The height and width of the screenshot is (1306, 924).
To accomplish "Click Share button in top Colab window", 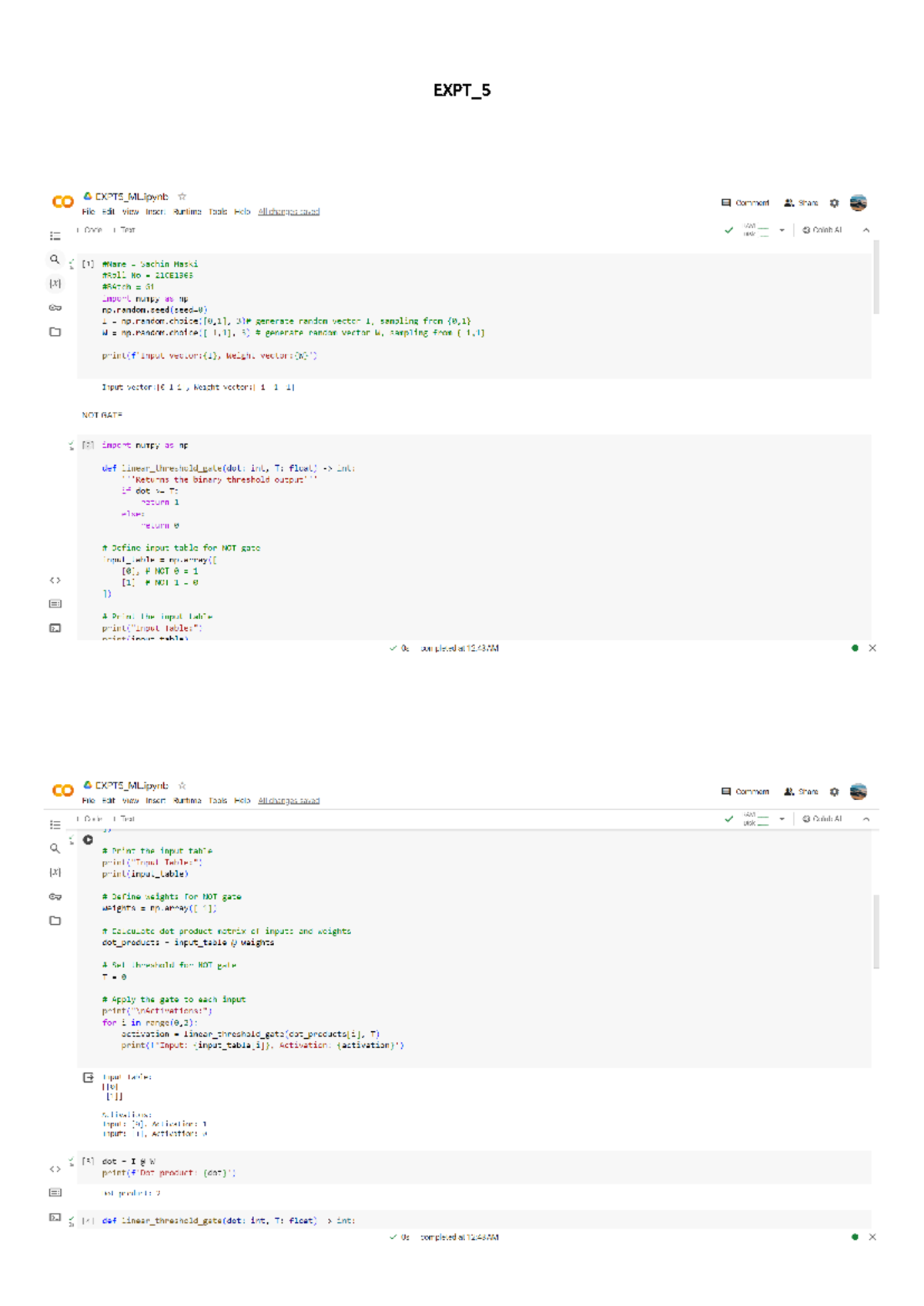I will pyautogui.click(x=801, y=203).
